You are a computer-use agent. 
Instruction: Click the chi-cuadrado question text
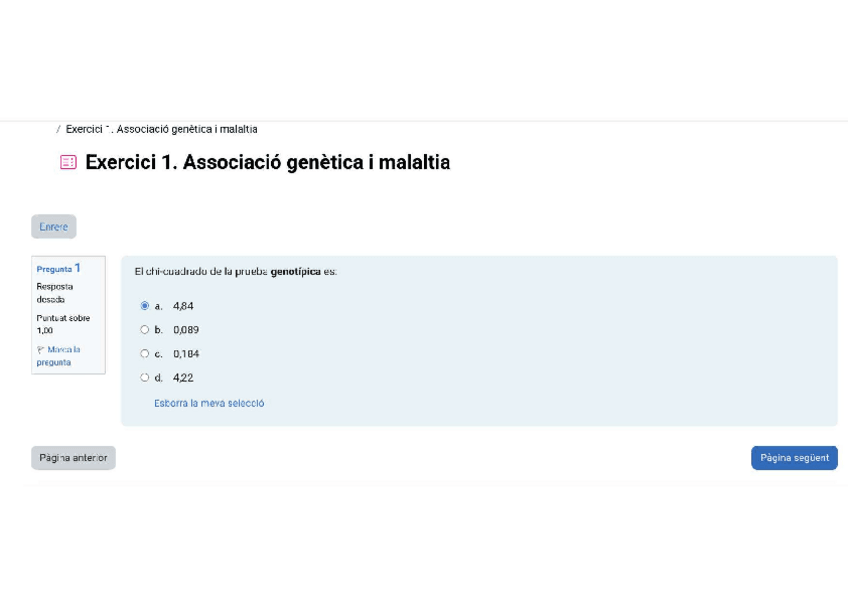235,271
